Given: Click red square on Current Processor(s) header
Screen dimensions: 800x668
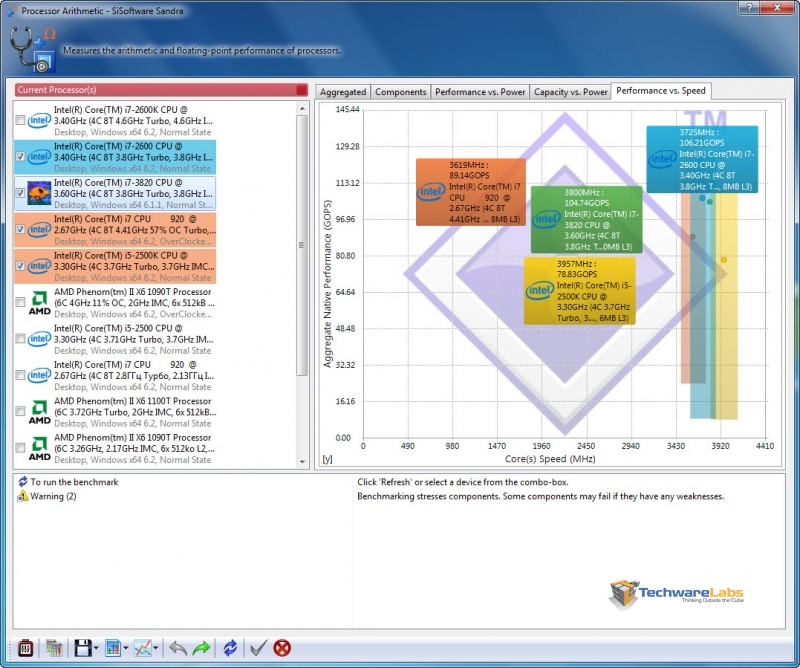Looking at the screenshot, I should (302, 90).
